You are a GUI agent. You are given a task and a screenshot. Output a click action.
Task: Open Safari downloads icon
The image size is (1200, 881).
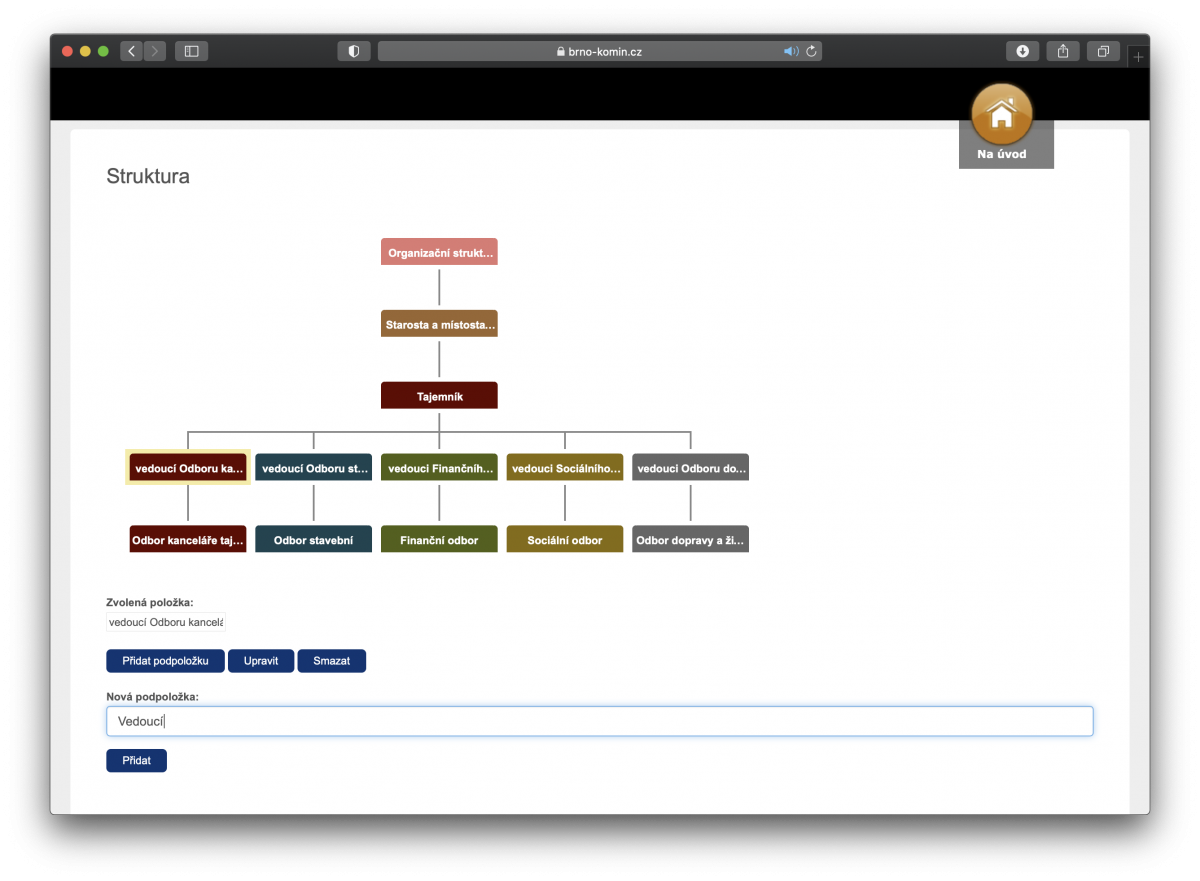1022,51
